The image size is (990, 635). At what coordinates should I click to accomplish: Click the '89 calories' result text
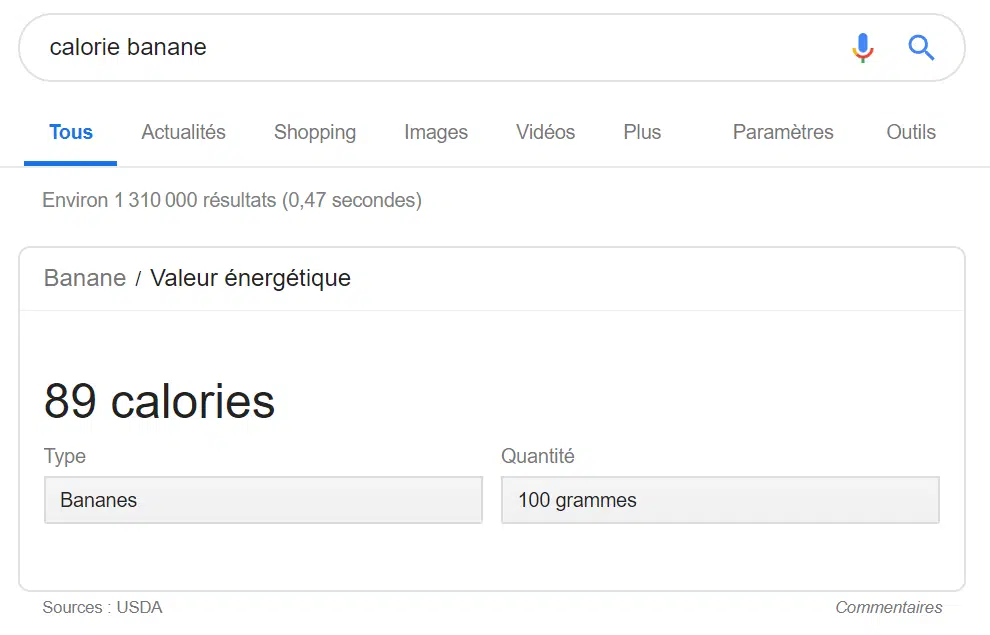[160, 402]
